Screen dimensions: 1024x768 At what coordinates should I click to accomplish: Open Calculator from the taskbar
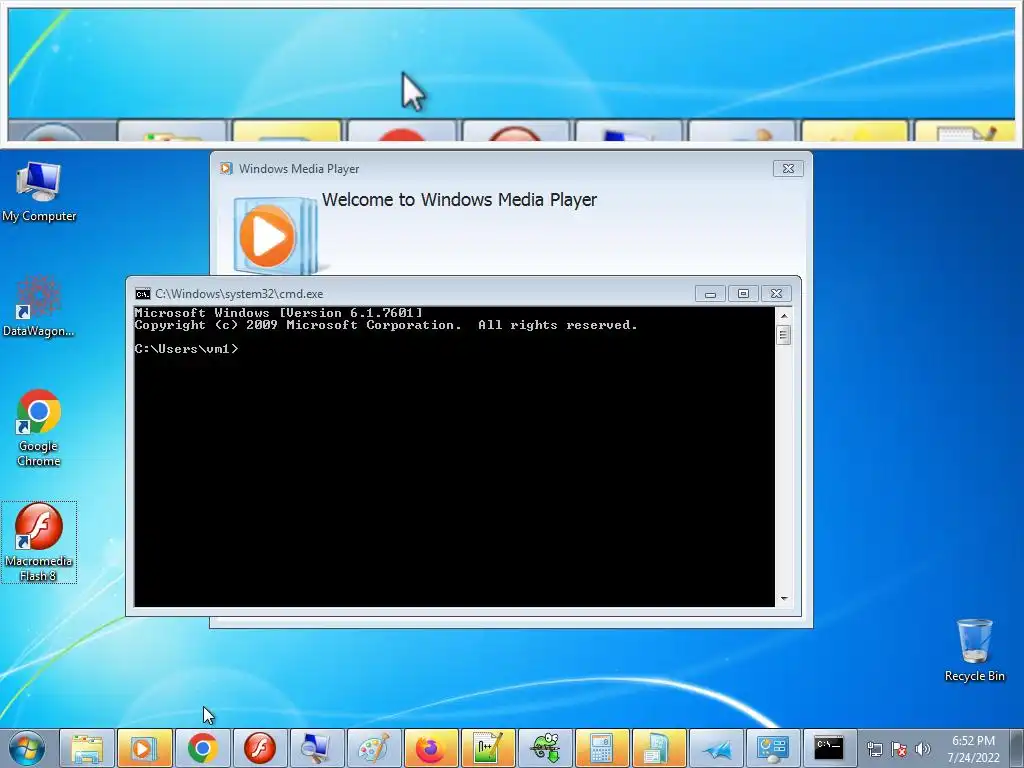pyautogui.click(x=602, y=748)
